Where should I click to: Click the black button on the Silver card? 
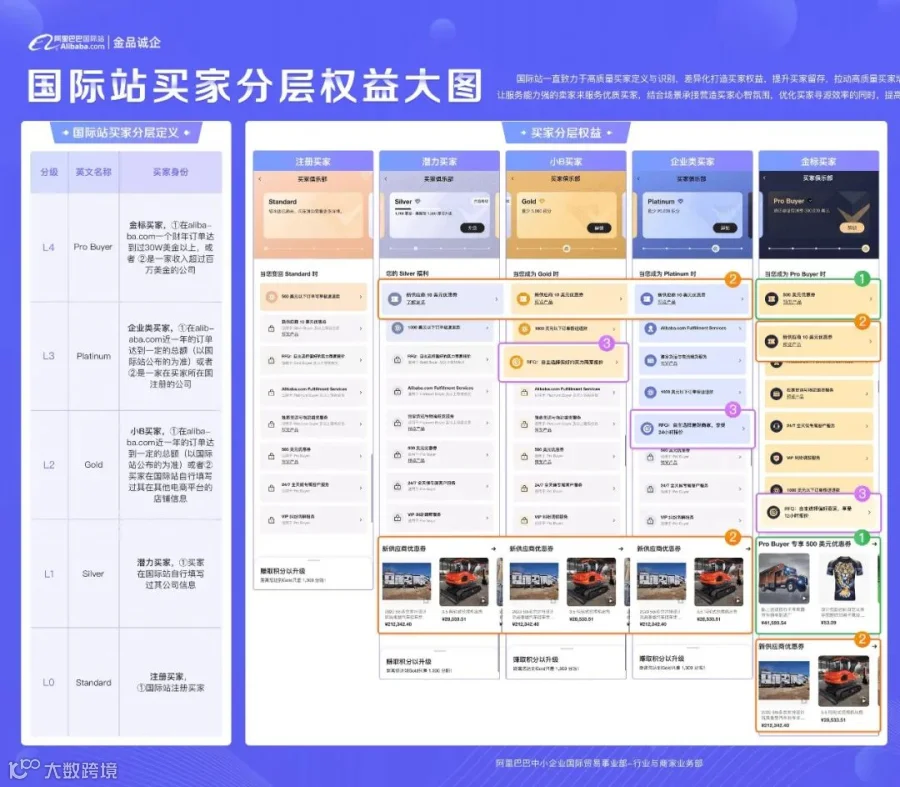click(x=472, y=228)
